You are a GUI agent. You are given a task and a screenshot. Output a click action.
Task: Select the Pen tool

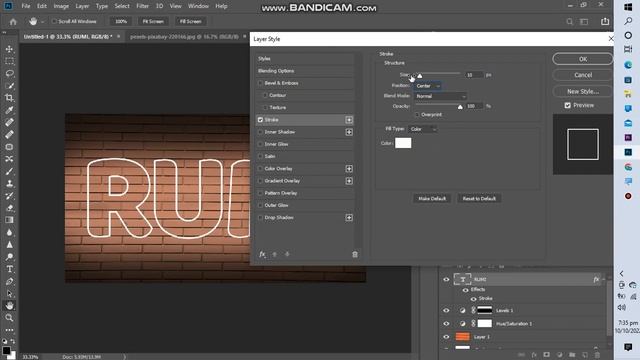tap(9, 281)
